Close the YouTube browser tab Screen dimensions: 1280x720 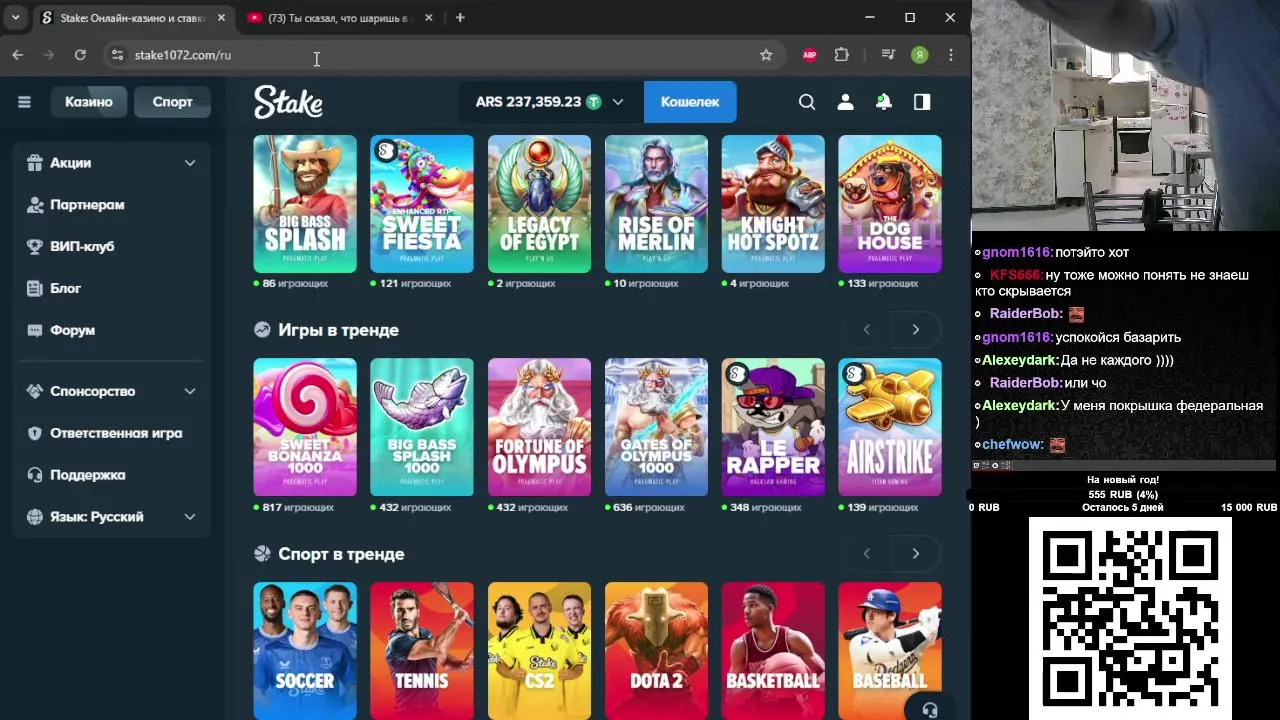[429, 18]
